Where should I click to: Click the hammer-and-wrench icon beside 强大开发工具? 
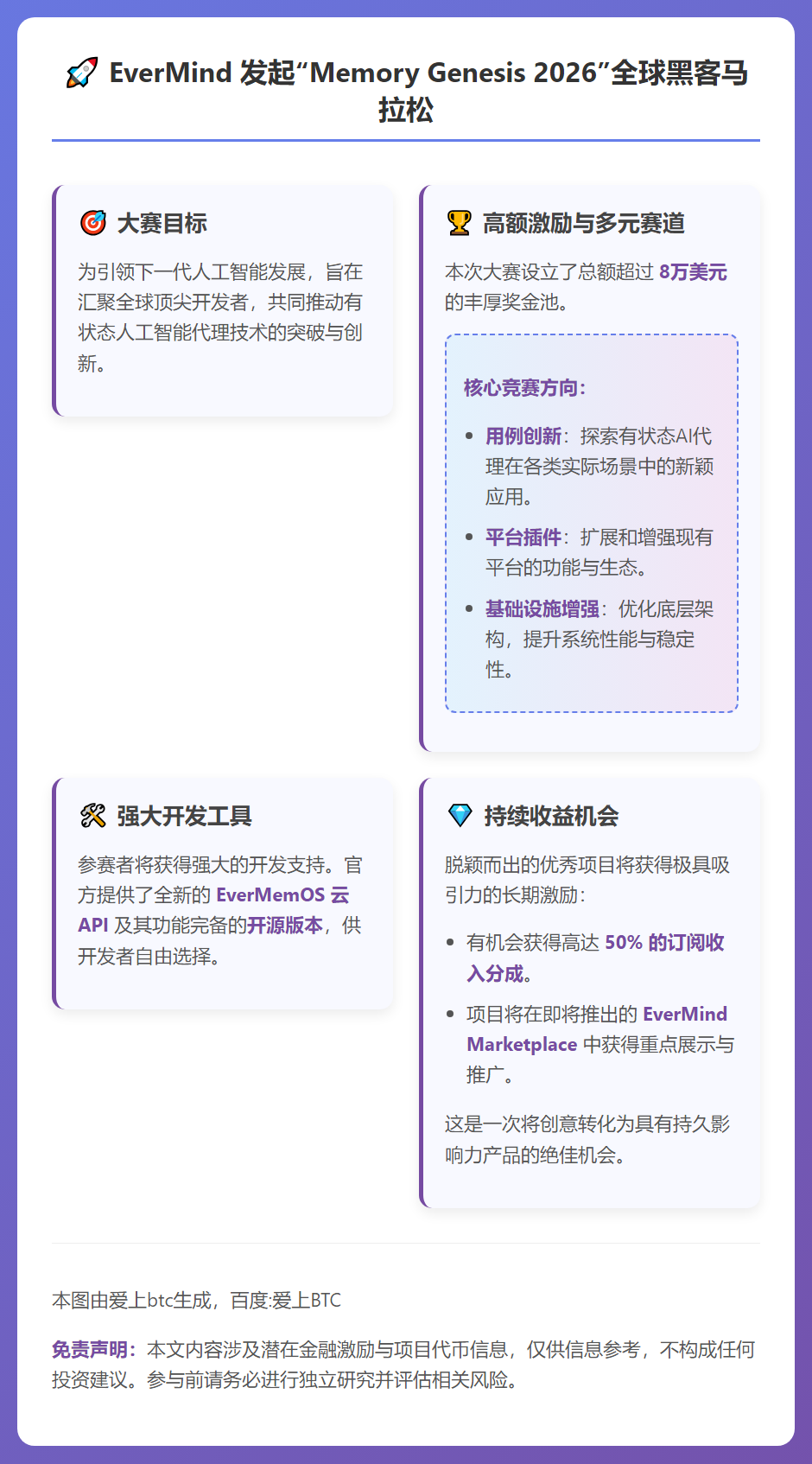click(x=92, y=816)
